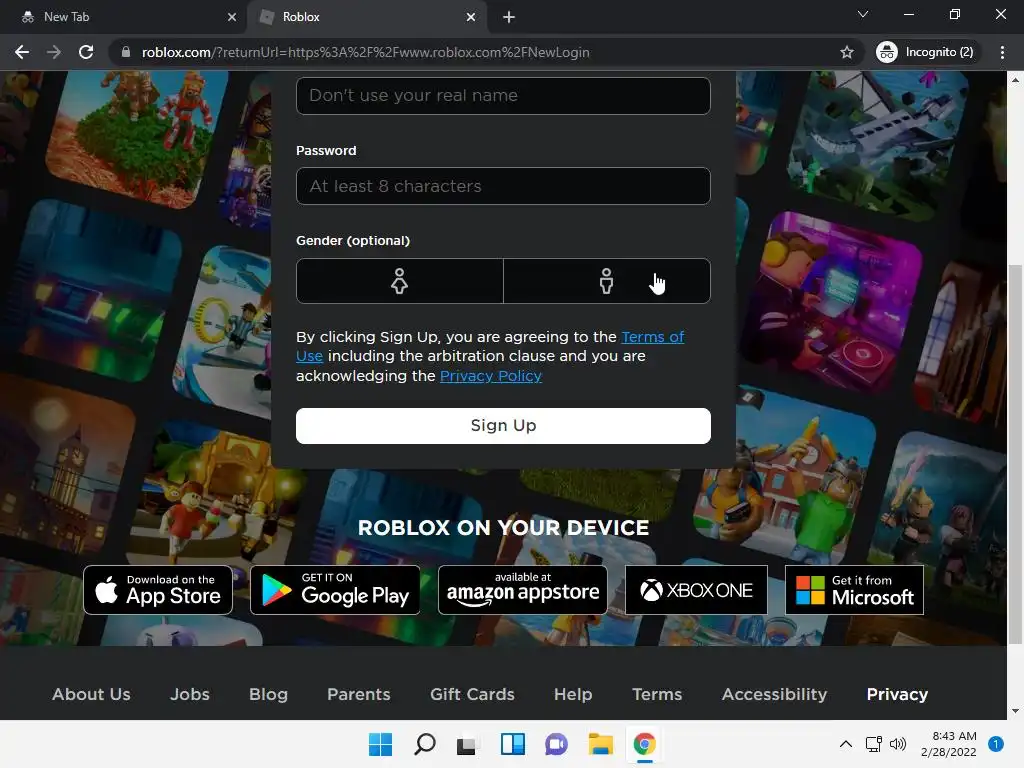Reload the page with the refresh icon
The width and height of the screenshot is (1024, 768).
86,52
